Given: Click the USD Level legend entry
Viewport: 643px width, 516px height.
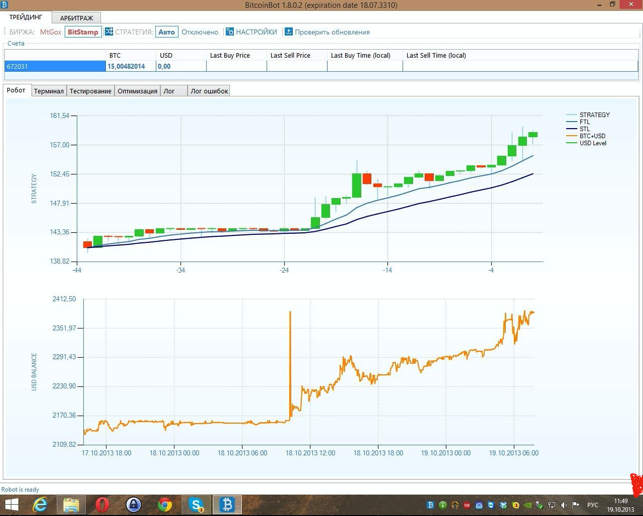Looking at the screenshot, I should pos(586,143).
